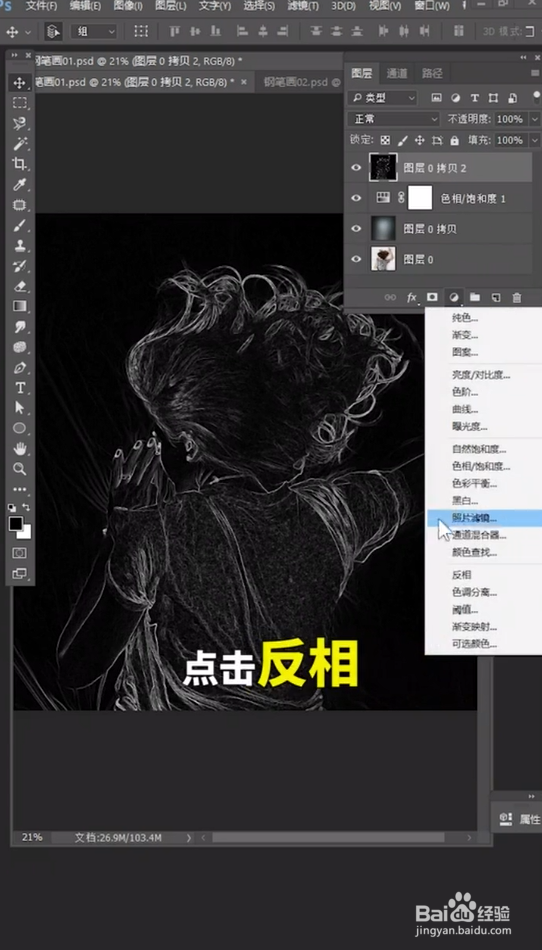Create a new layer
The height and width of the screenshot is (950, 542).
point(496,297)
